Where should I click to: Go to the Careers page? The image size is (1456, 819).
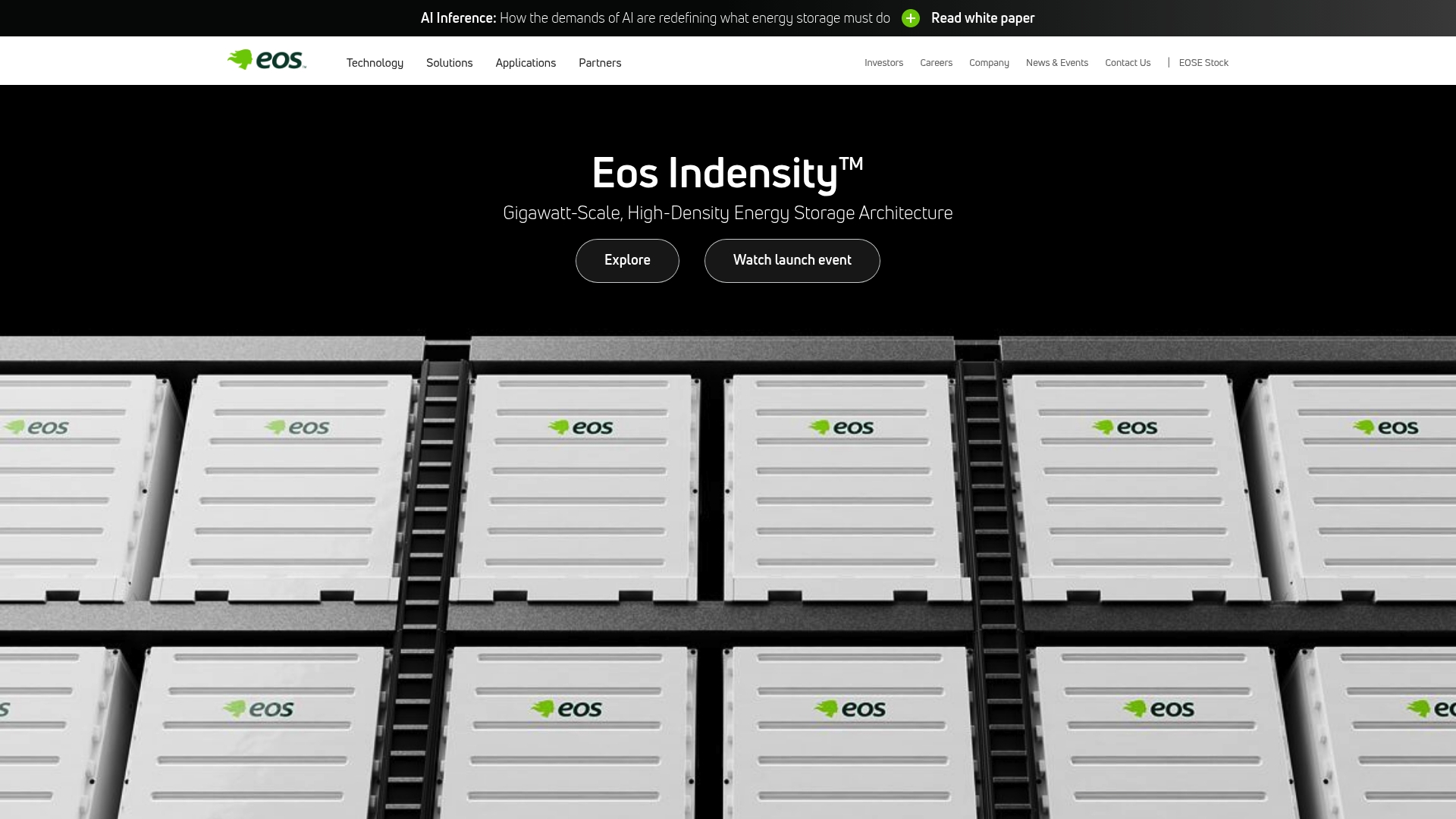936,63
